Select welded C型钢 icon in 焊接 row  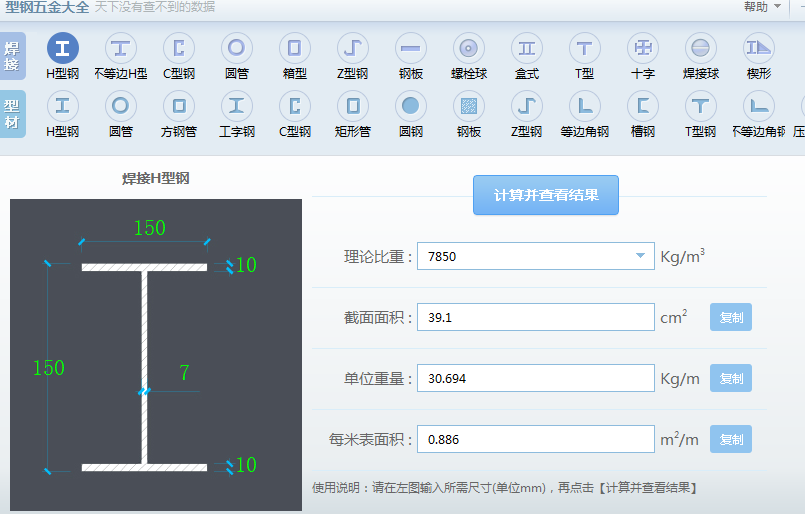point(179,48)
